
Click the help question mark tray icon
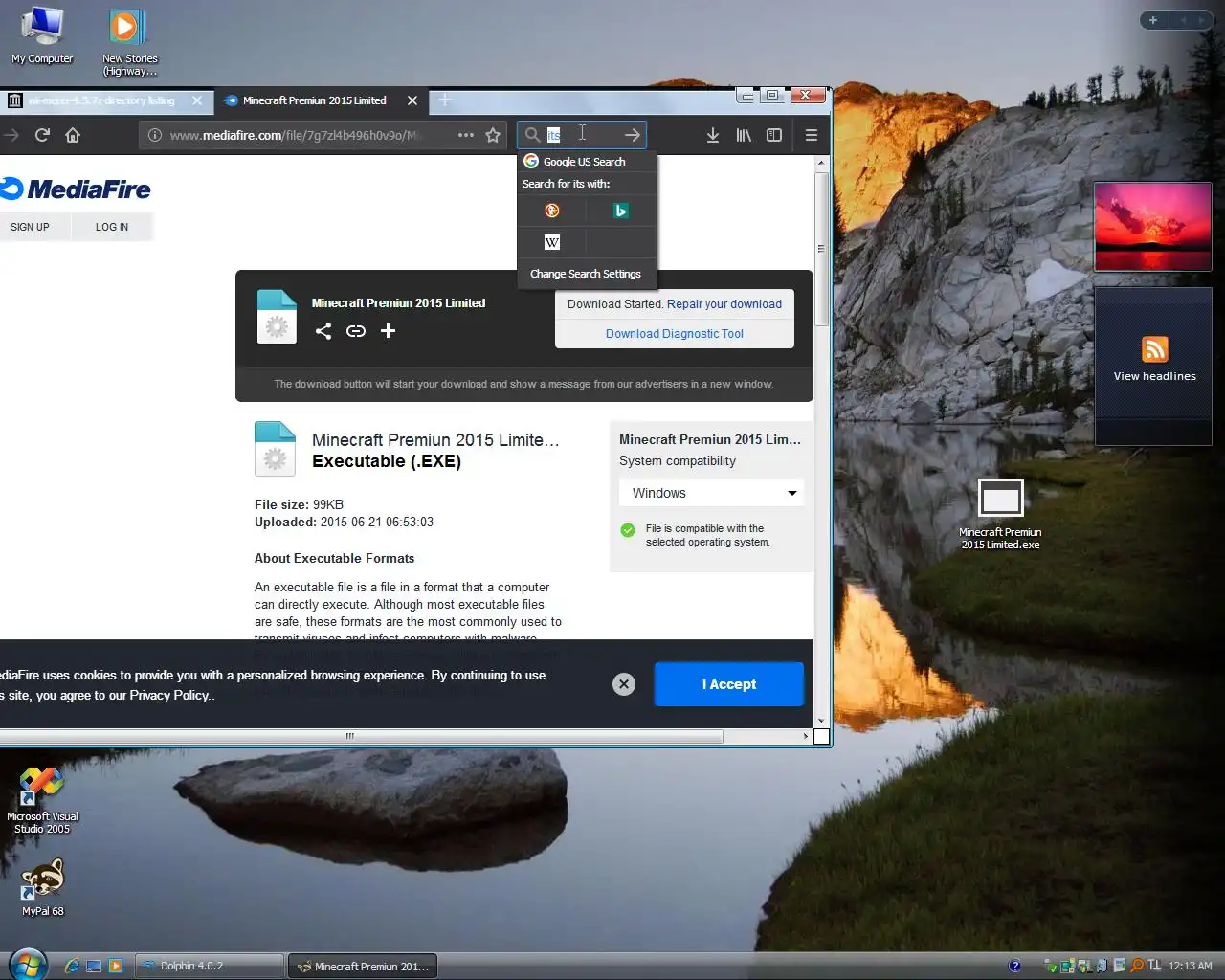(1015, 966)
